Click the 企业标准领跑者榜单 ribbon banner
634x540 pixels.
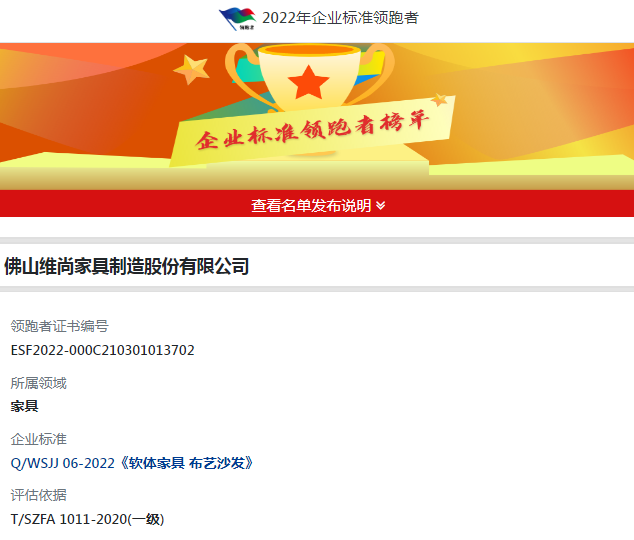(313, 131)
